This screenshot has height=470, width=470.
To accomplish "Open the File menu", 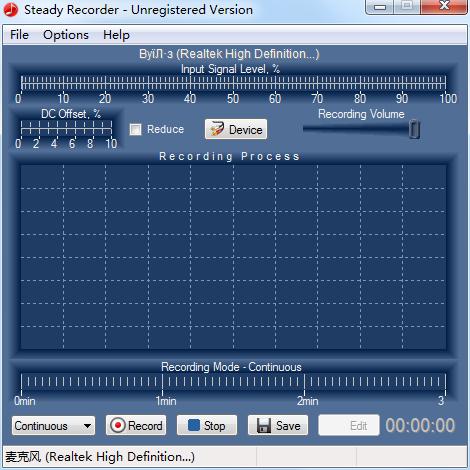I will [19, 35].
